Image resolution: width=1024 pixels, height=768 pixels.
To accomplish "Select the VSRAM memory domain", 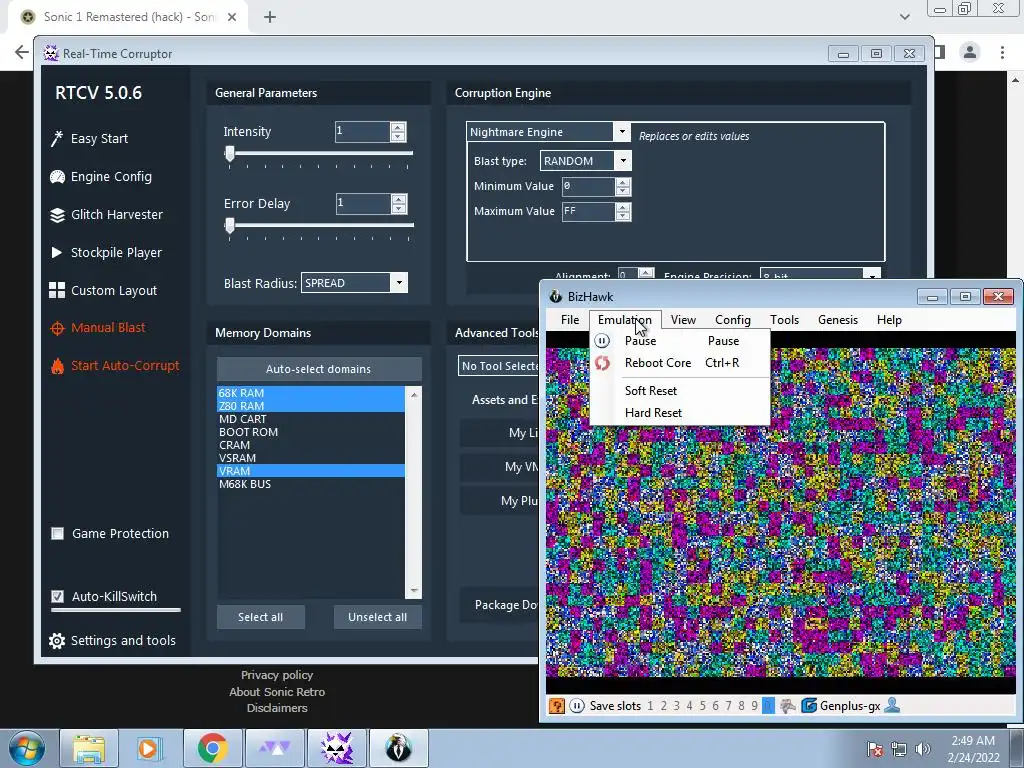I will point(311,458).
